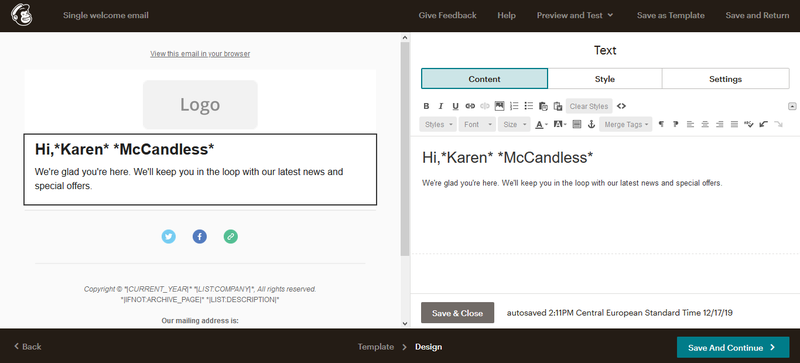The image size is (800, 363).
Task: Click the preview scrollbar down arrow
Action: pos(405,323)
